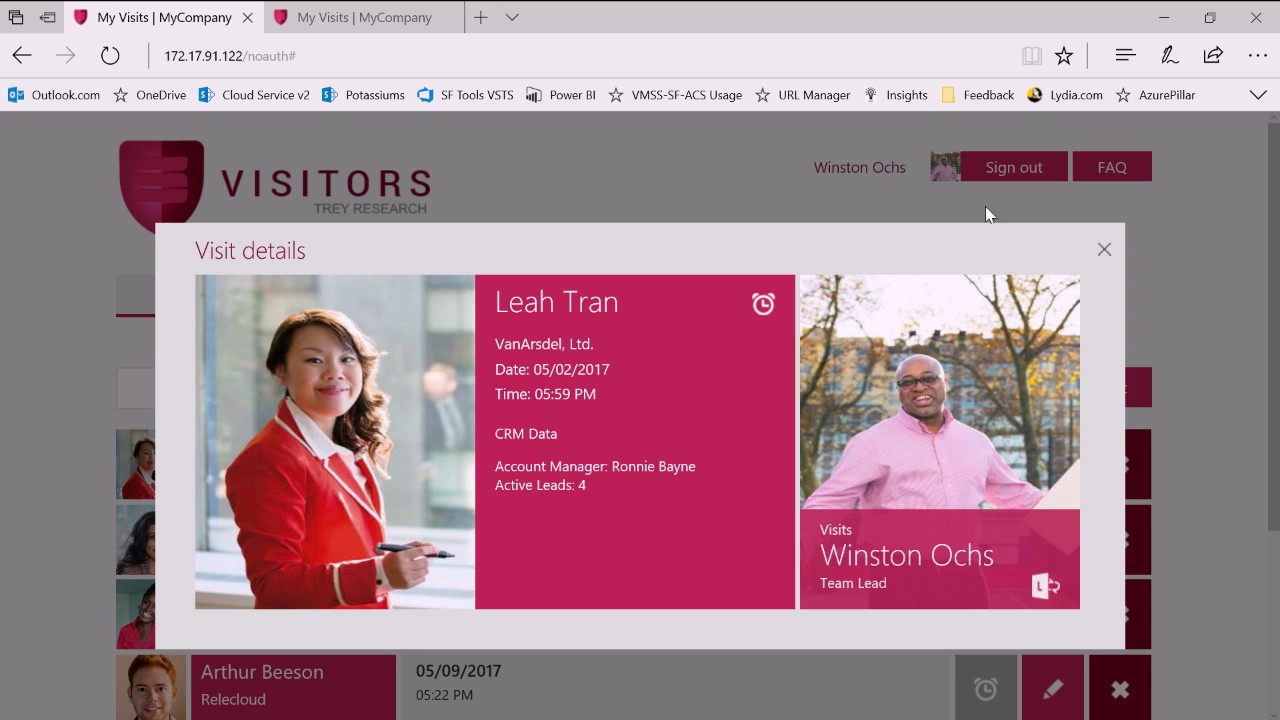Click the Leah Tran name heading
The image size is (1280, 720).
click(556, 302)
